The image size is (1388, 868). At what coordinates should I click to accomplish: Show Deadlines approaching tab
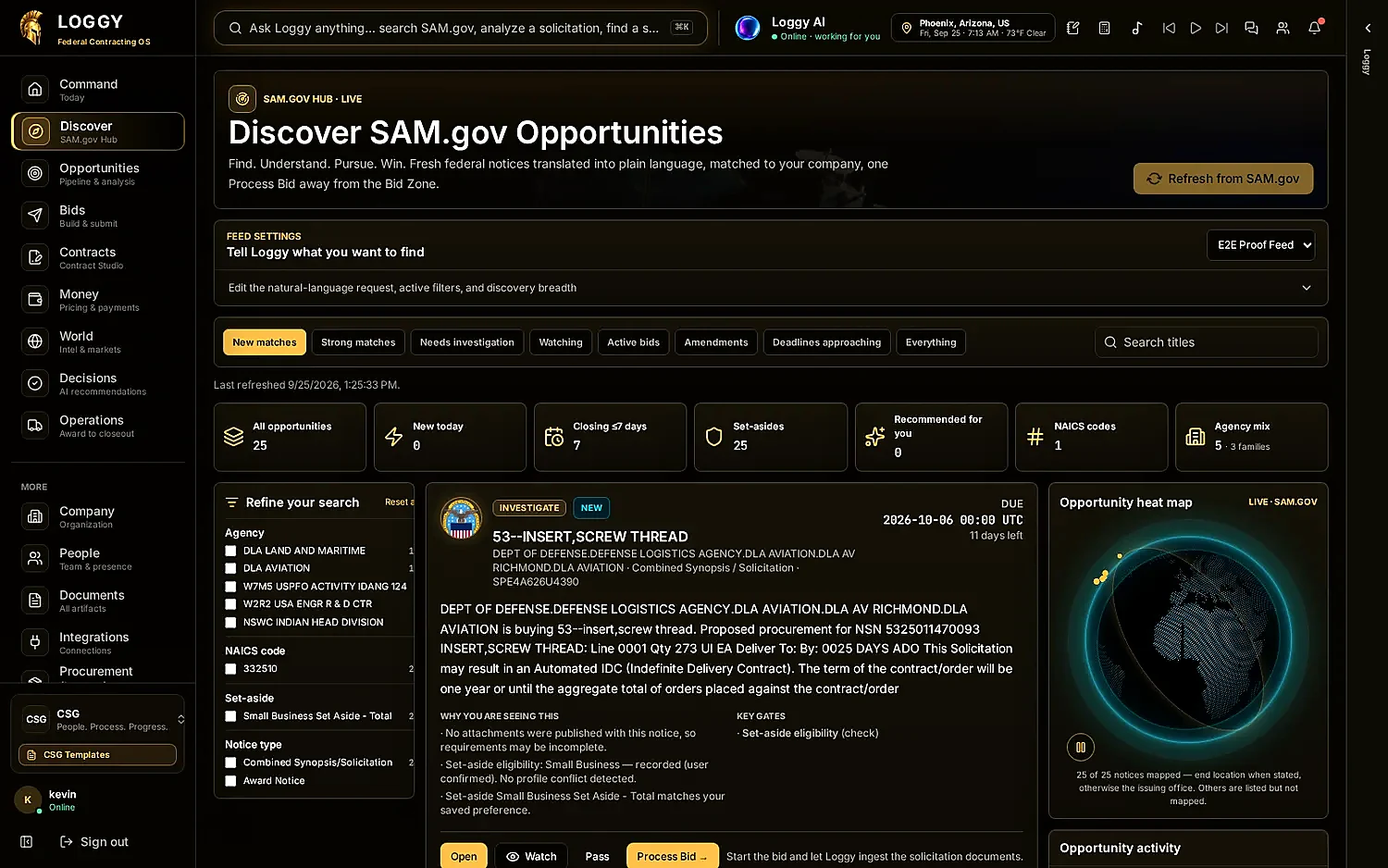click(x=827, y=342)
